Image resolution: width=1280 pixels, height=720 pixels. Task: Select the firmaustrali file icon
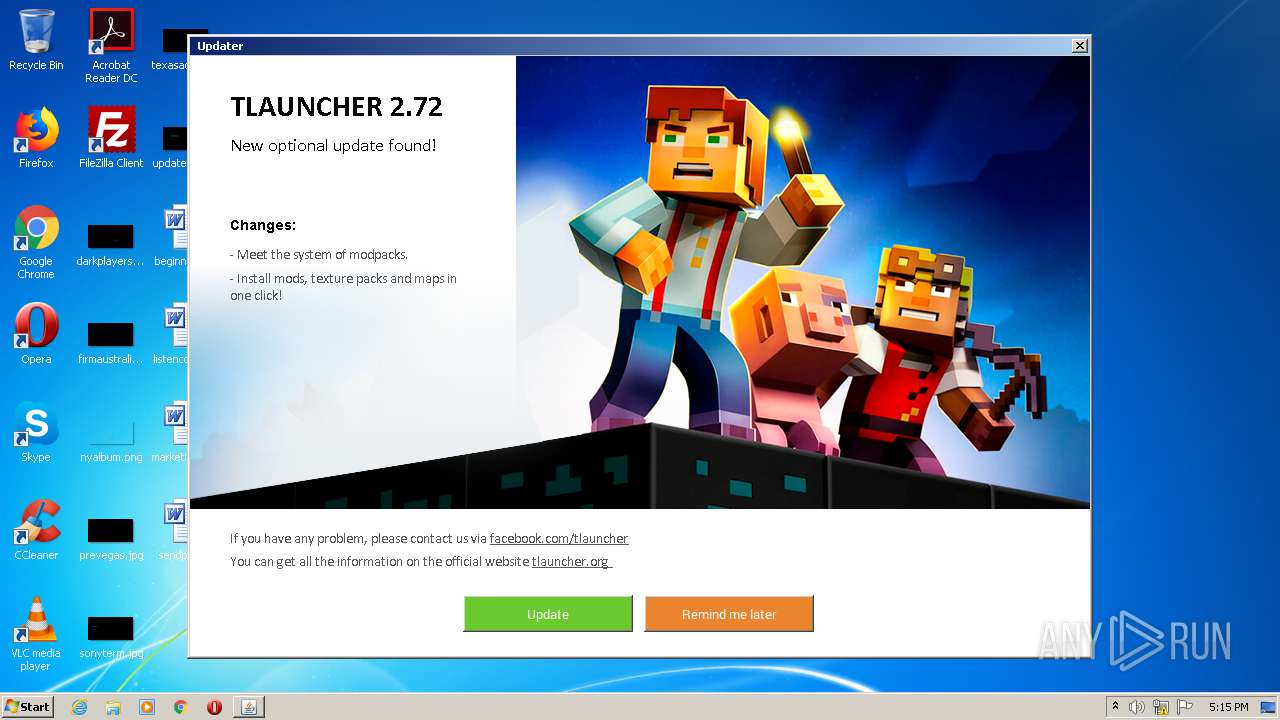110,343
